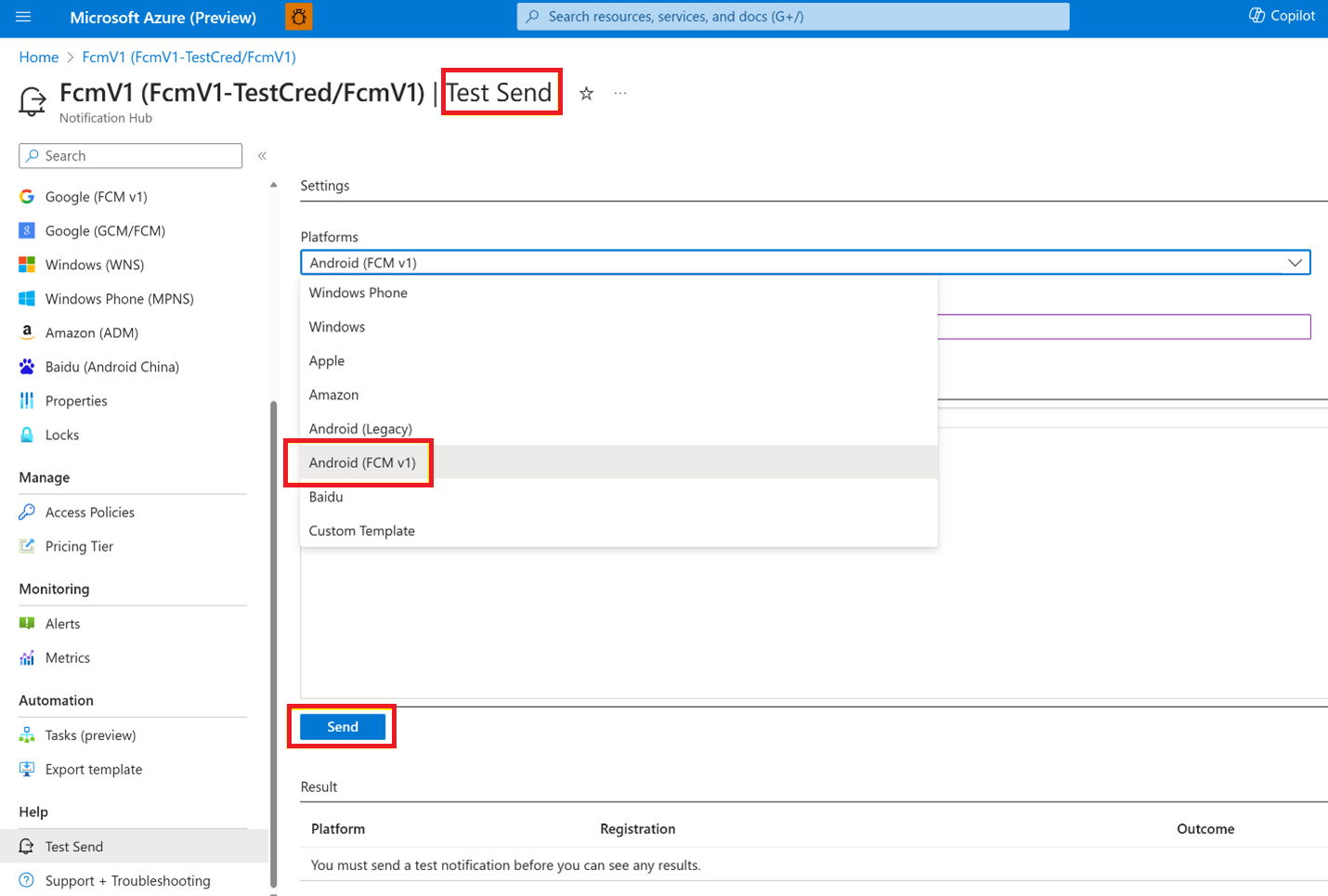Open the Alerts page
Image resolution: width=1328 pixels, height=896 pixels.
(x=63, y=624)
